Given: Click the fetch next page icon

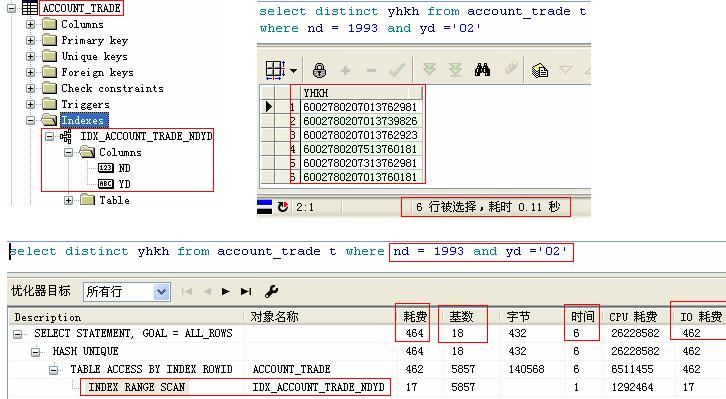Looking at the screenshot, I should 429,70.
